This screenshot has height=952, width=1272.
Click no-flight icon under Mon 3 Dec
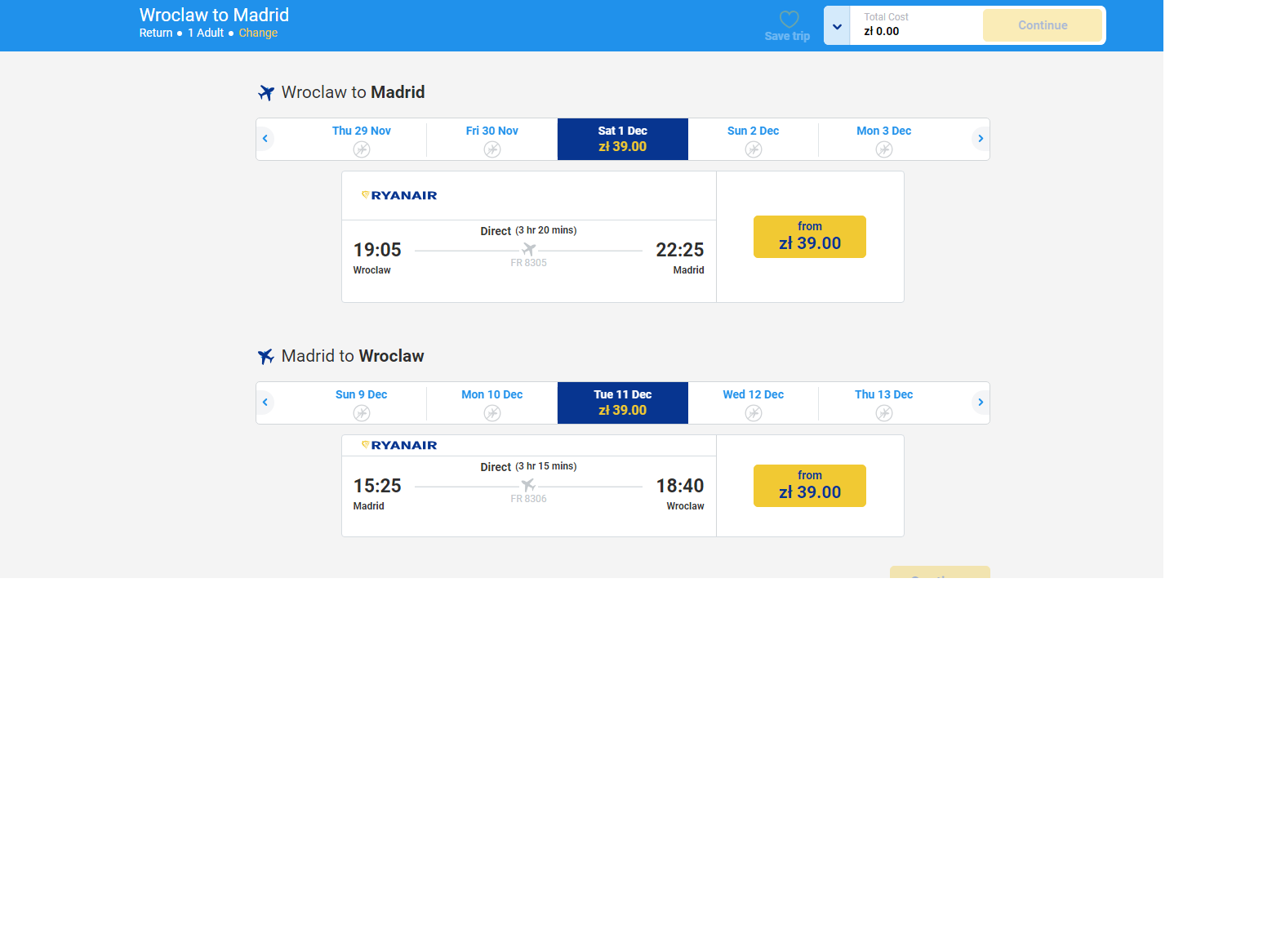click(884, 149)
